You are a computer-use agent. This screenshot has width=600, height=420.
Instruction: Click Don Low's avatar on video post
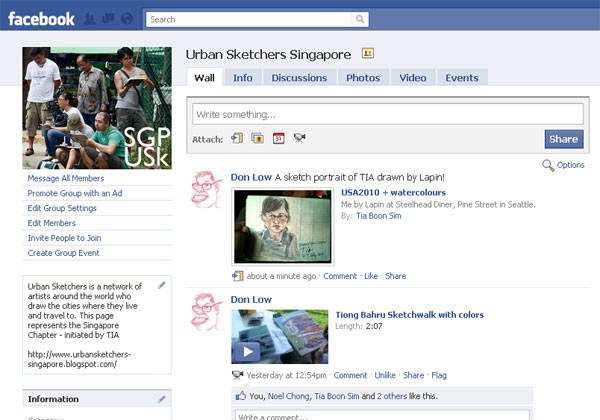pos(207,312)
